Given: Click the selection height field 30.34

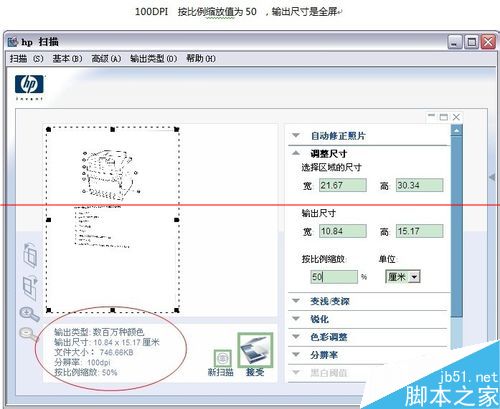Looking at the screenshot, I should [420, 185].
